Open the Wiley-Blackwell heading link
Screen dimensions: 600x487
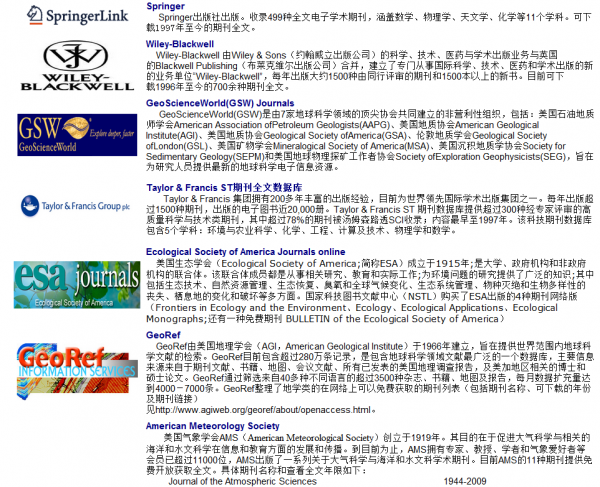(x=180, y=44)
